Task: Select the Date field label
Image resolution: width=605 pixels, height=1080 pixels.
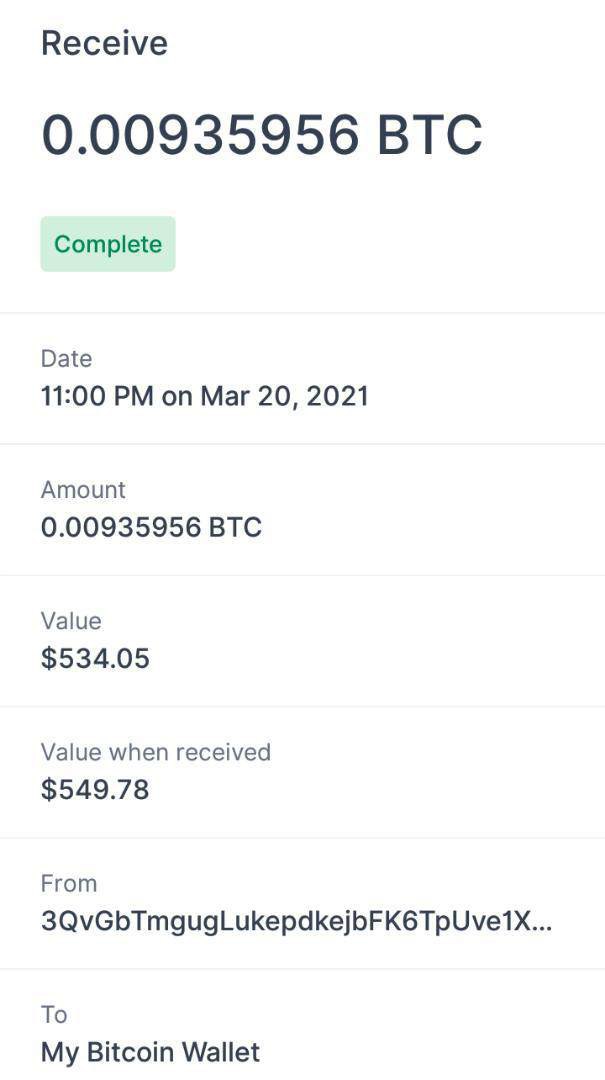Action: [x=66, y=358]
